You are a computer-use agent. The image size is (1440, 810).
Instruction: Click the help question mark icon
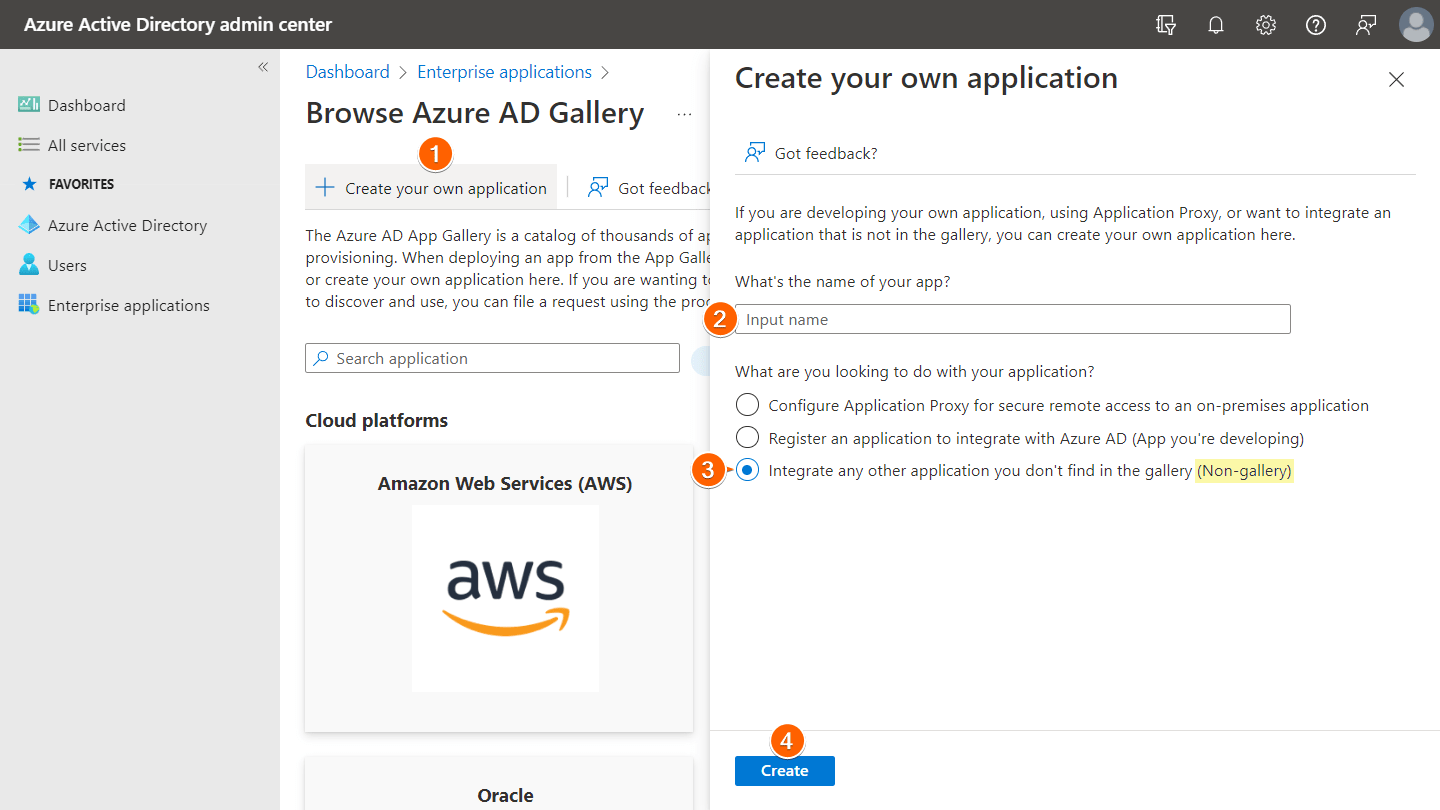(x=1316, y=25)
